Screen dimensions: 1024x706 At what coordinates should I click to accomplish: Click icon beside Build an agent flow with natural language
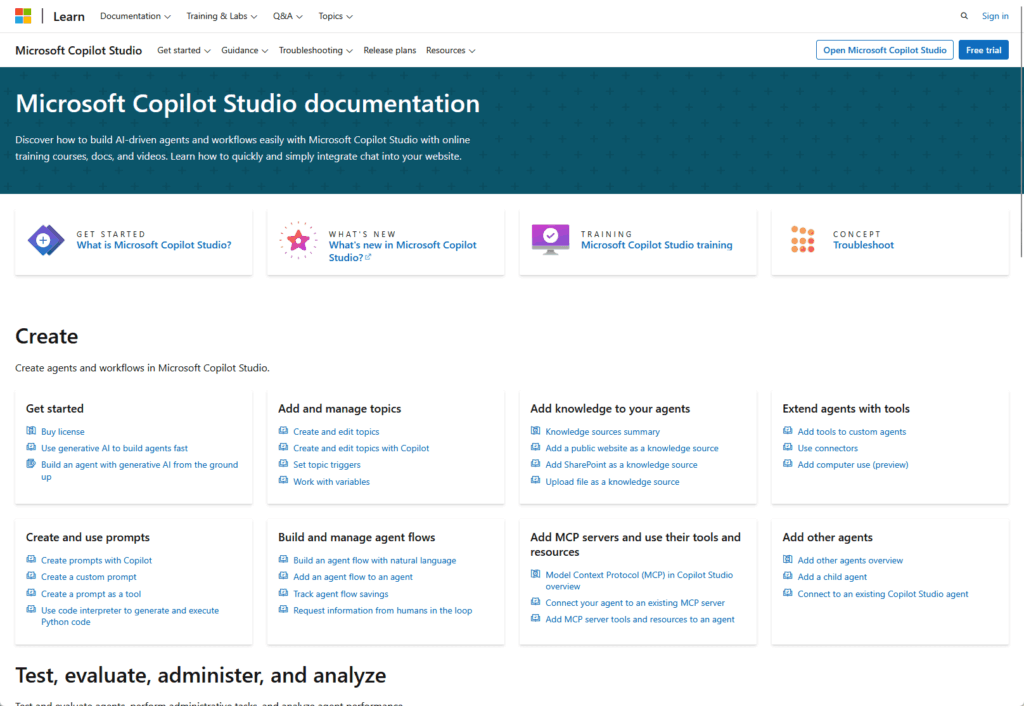(283, 559)
